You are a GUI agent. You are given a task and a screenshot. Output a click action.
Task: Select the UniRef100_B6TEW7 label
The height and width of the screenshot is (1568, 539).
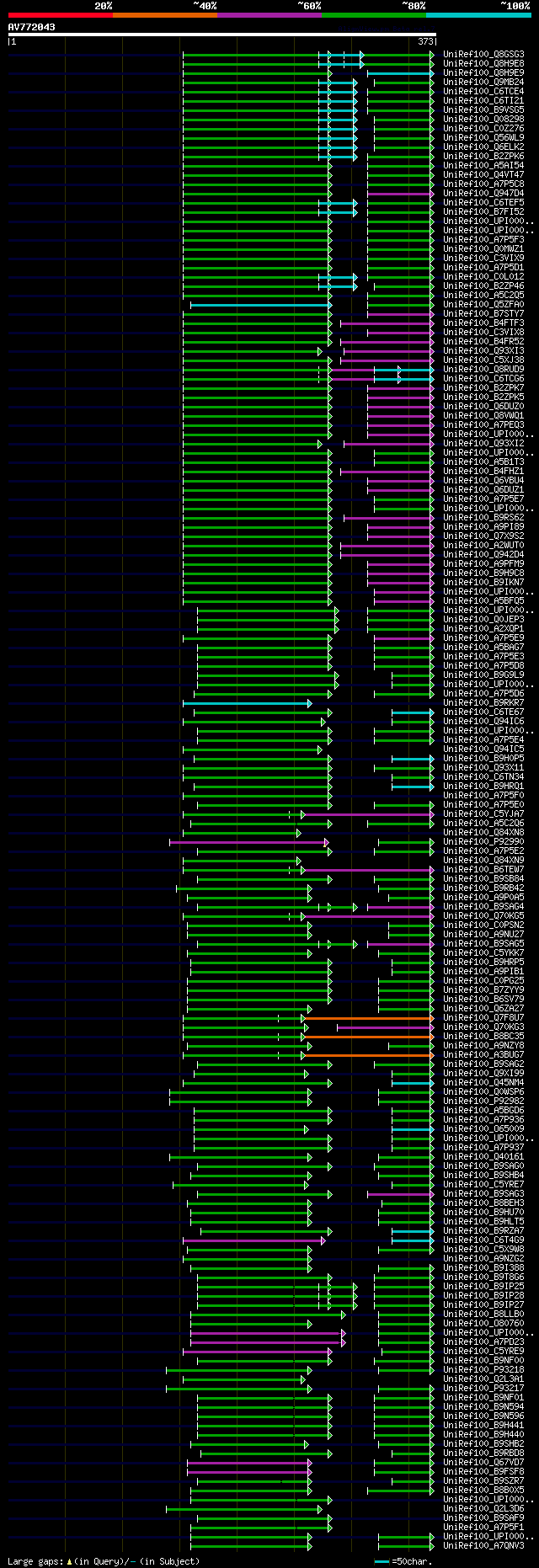pyautogui.click(x=483, y=870)
